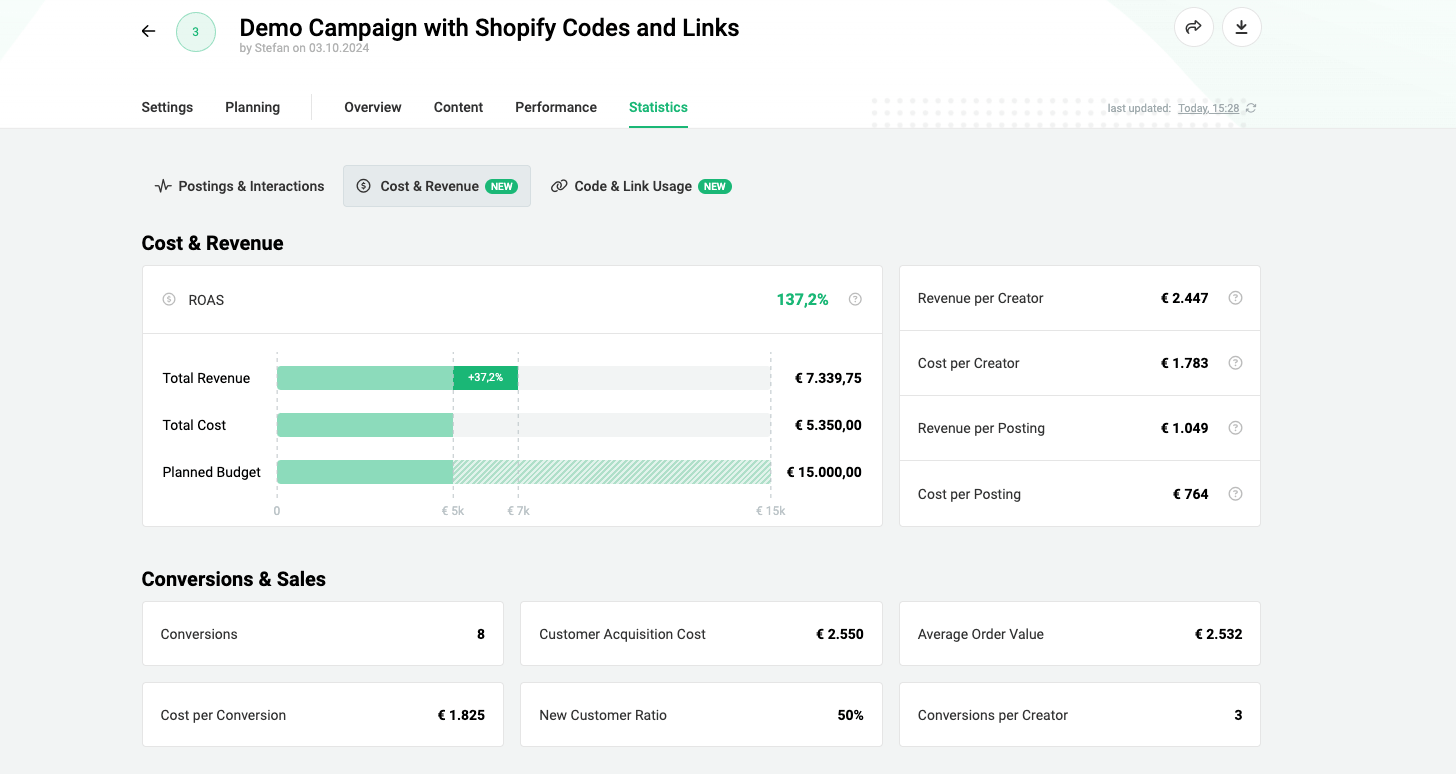Click the Planned Budget row label
The width and height of the screenshot is (1456, 774).
[x=211, y=472]
